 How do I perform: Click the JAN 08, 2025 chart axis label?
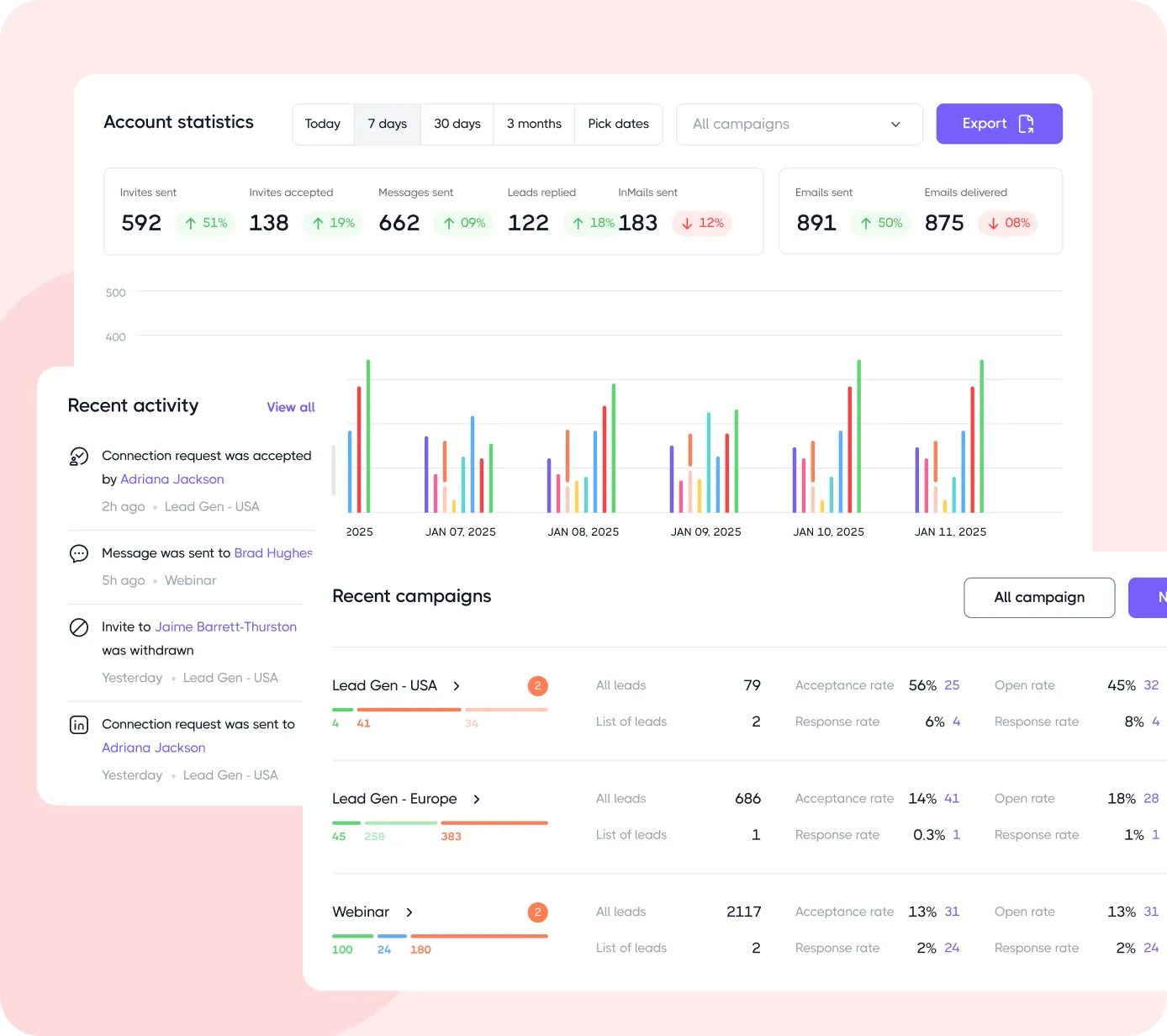click(583, 532)
